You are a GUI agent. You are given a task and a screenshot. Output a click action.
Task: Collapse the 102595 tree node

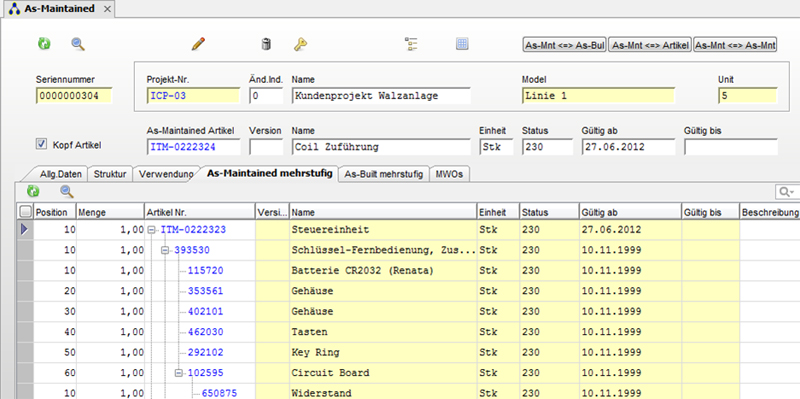(179, 373)
